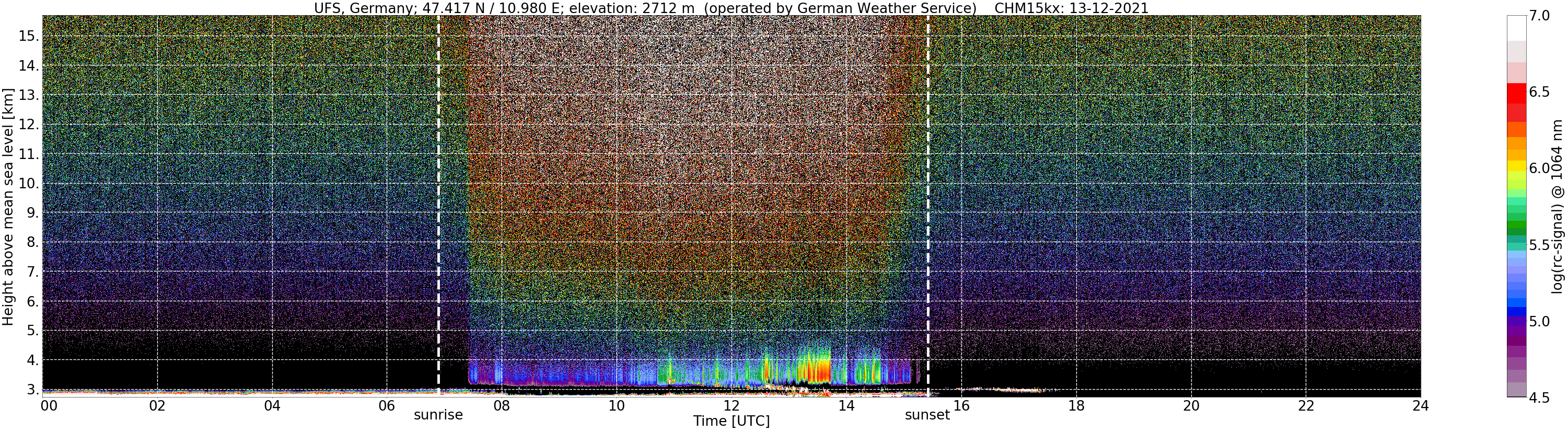The image size is (1568, 431).
Task: Click the date CHM15kx: 13-12-2021 in the title
Action: click(x=1072, y=8)
